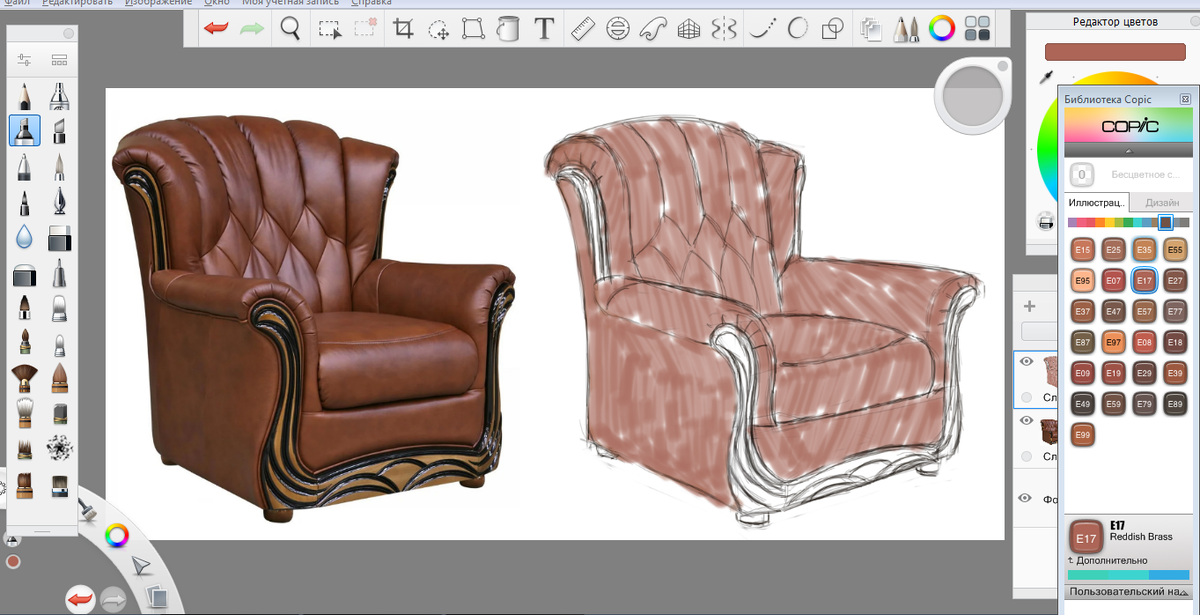The width and height of the screenshot is (1200, 615).
Task: Switch to the Иллюстрац. tab in Copic library
Action: point(1097,202)
